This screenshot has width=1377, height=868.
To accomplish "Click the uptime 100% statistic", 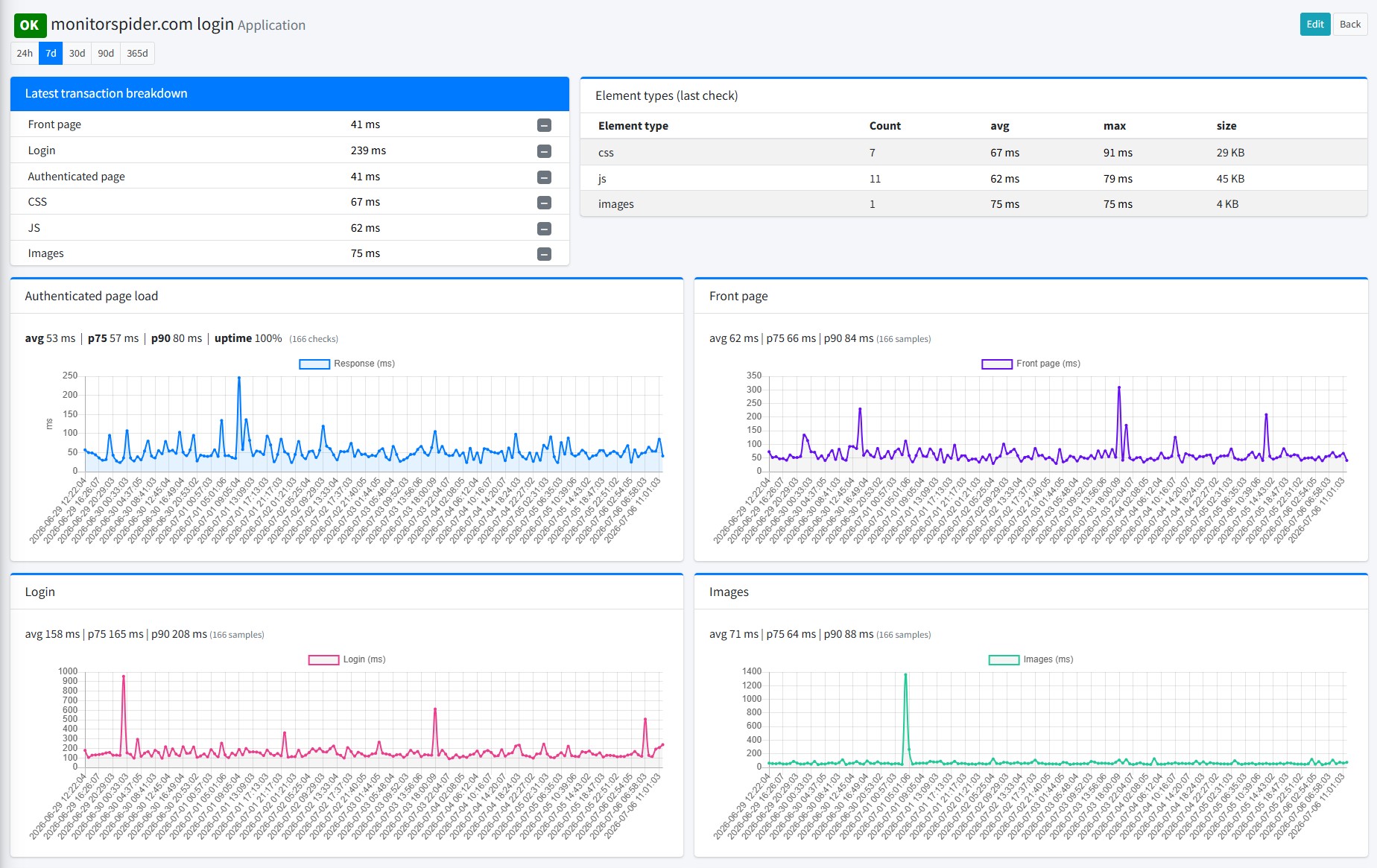I will point(248,338).
